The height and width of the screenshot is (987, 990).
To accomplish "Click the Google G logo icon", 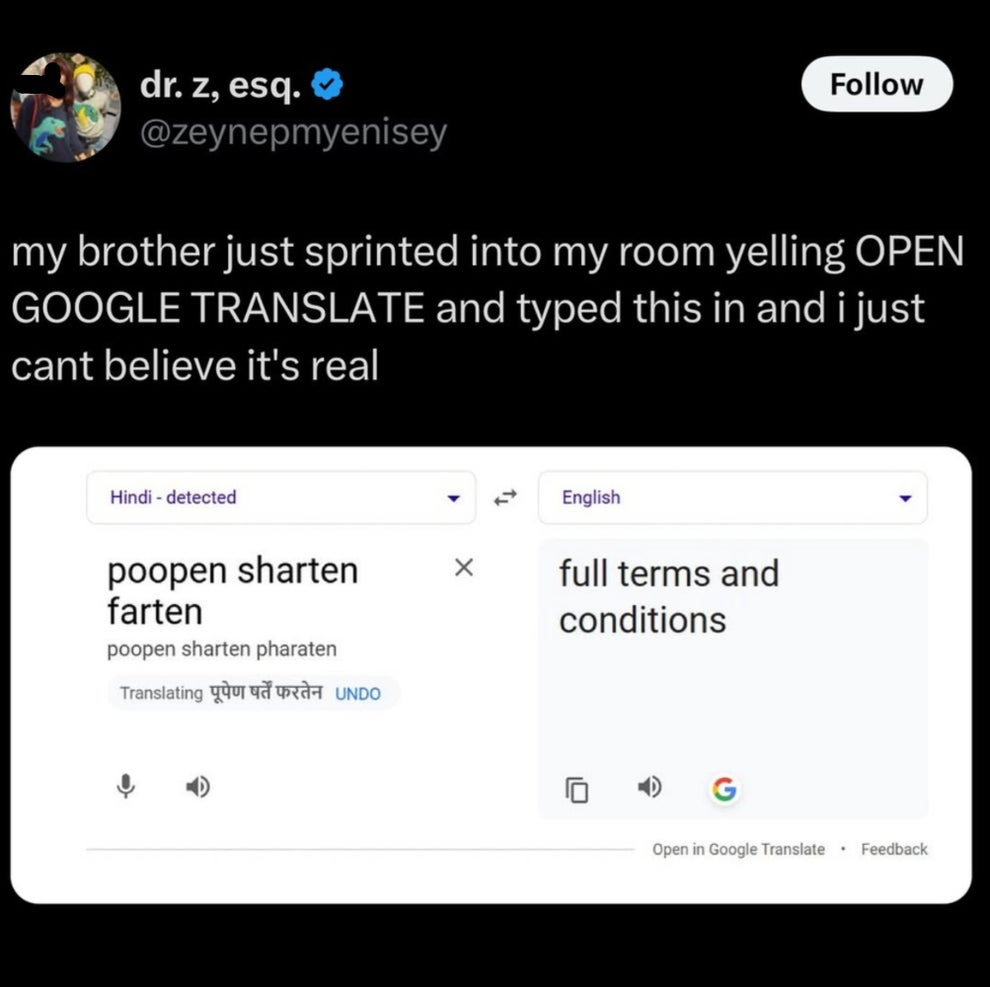I will tap(722, 790).
